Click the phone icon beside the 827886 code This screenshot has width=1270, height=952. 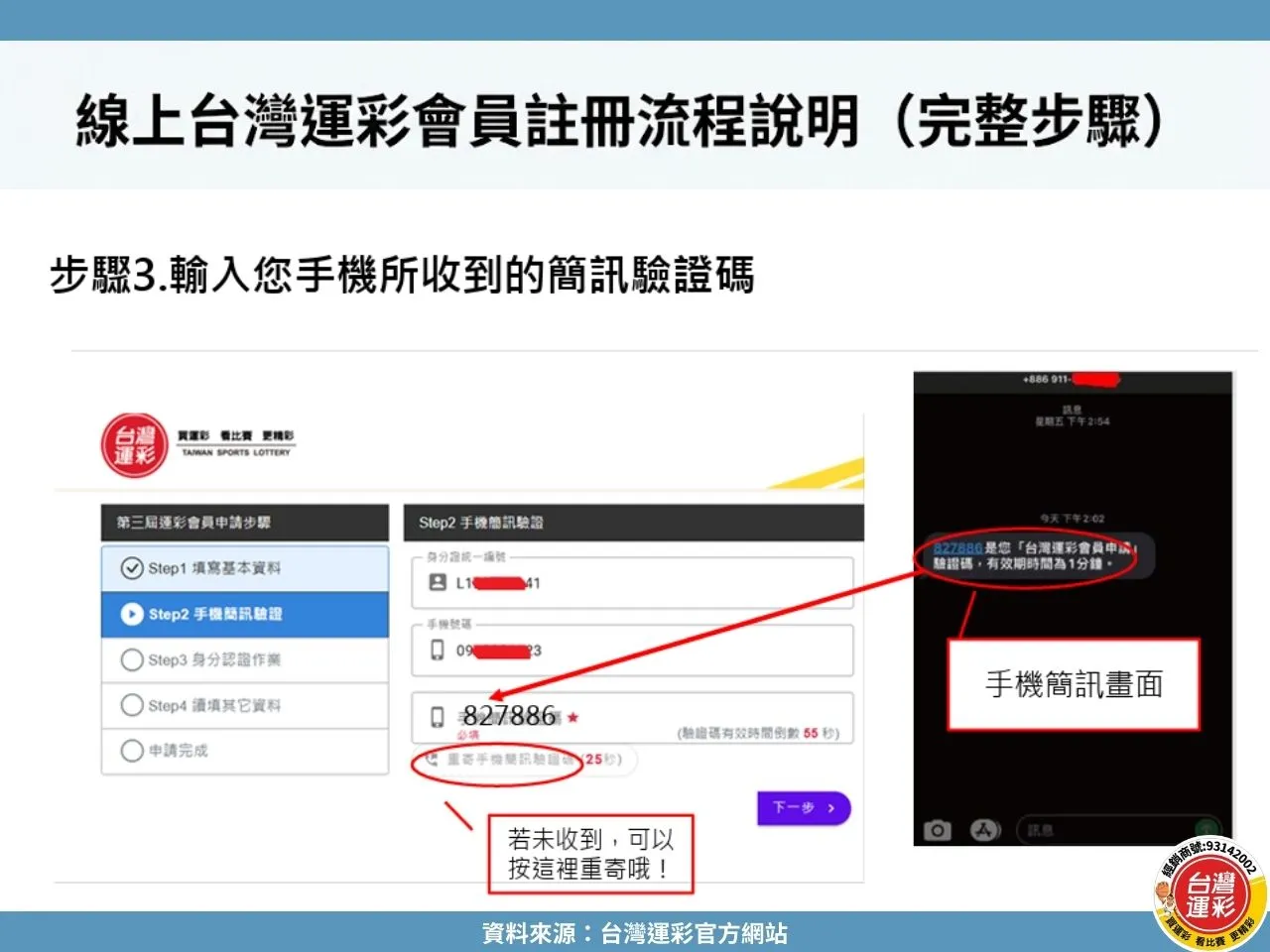437,717
